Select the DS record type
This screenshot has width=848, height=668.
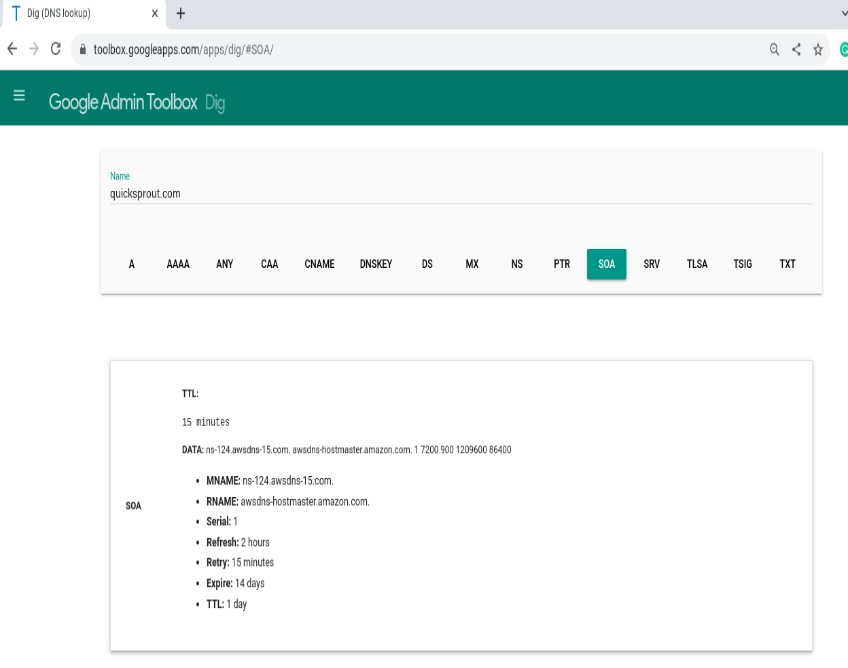pyautogui.click(x=427, y=264)
